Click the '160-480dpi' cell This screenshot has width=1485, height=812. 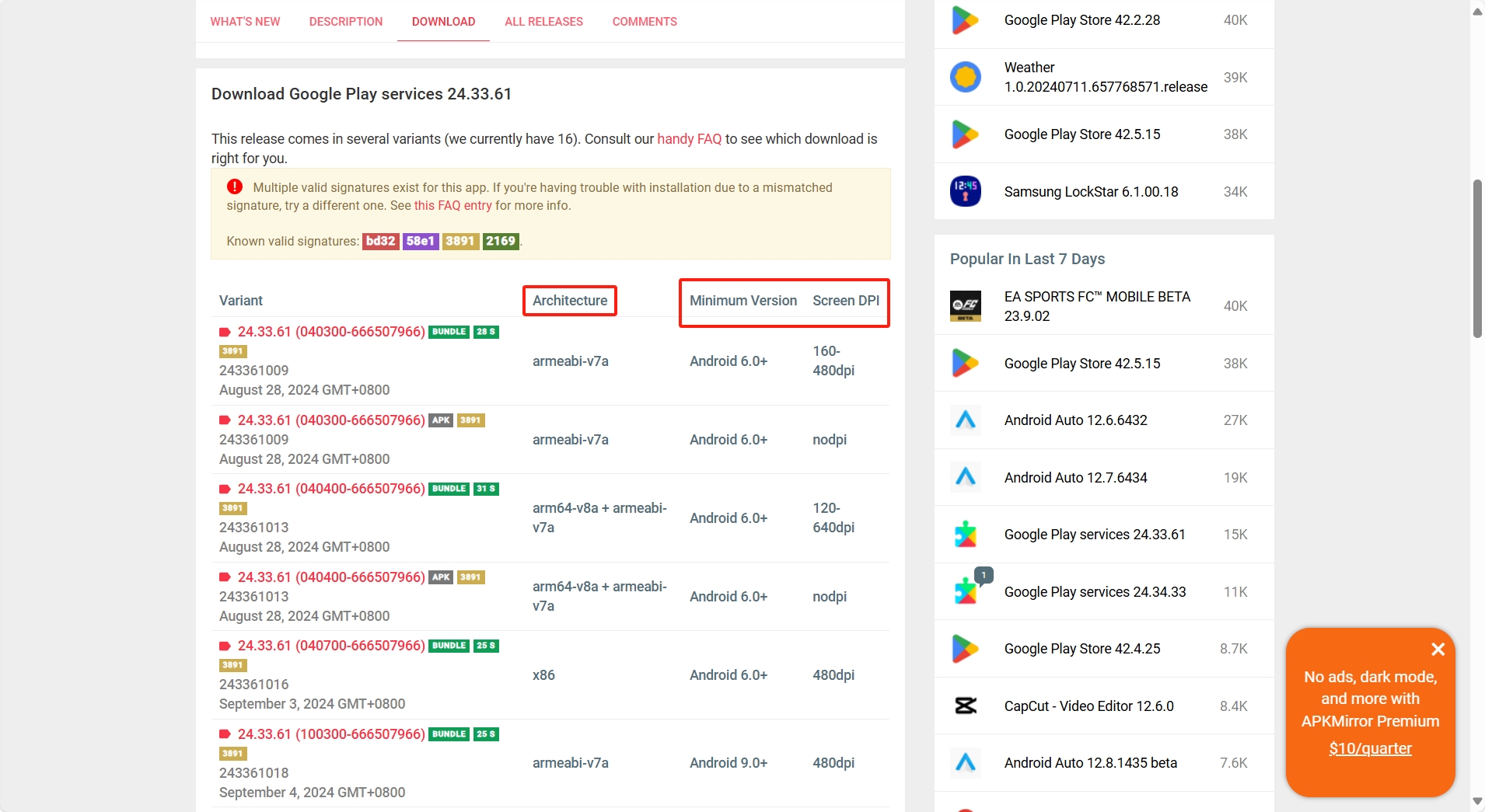pos(833,361)
